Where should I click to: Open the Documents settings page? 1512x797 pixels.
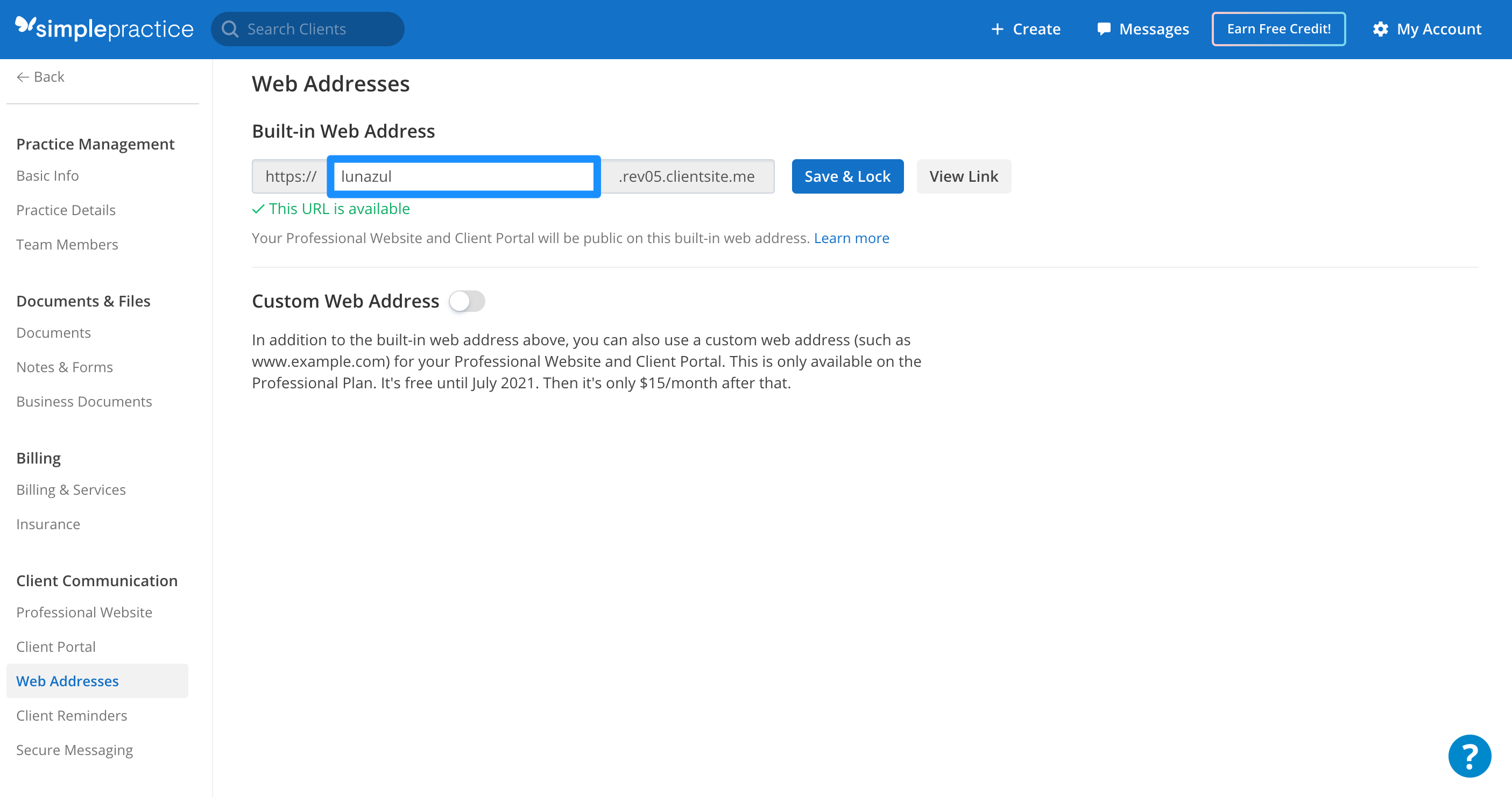pos(53,332)
